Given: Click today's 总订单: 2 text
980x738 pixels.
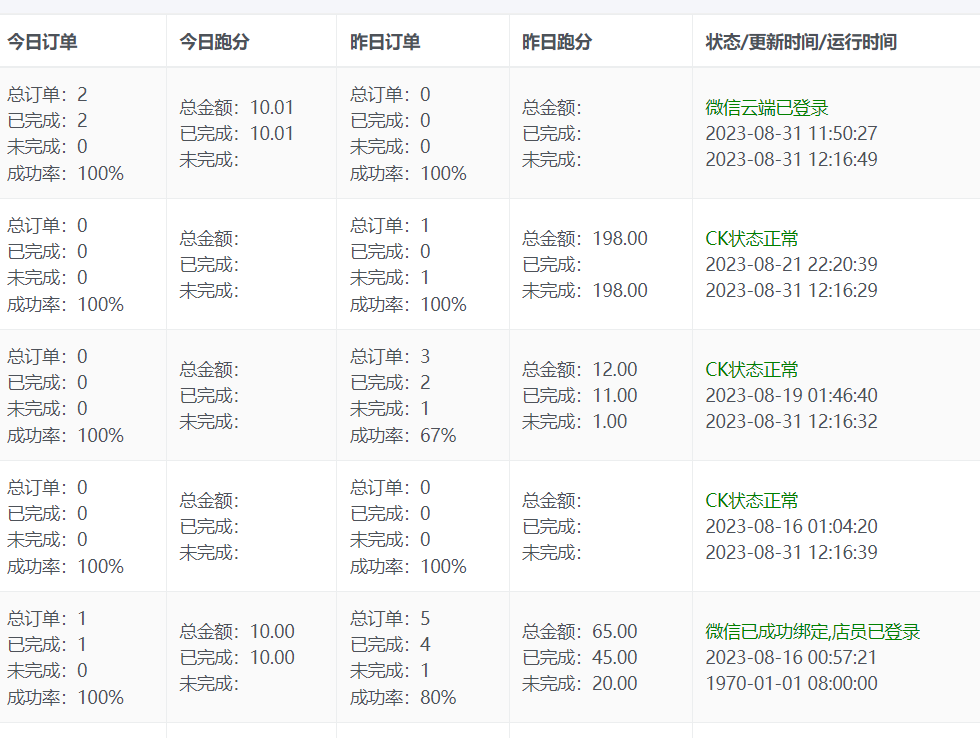Looking at the screenshot, I should pos(48,94).
